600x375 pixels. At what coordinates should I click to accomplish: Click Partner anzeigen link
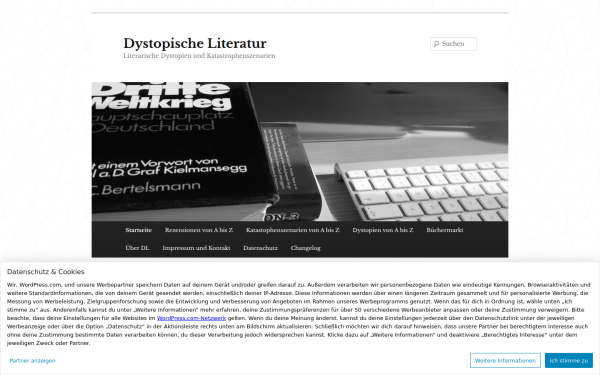pos(33,360)
